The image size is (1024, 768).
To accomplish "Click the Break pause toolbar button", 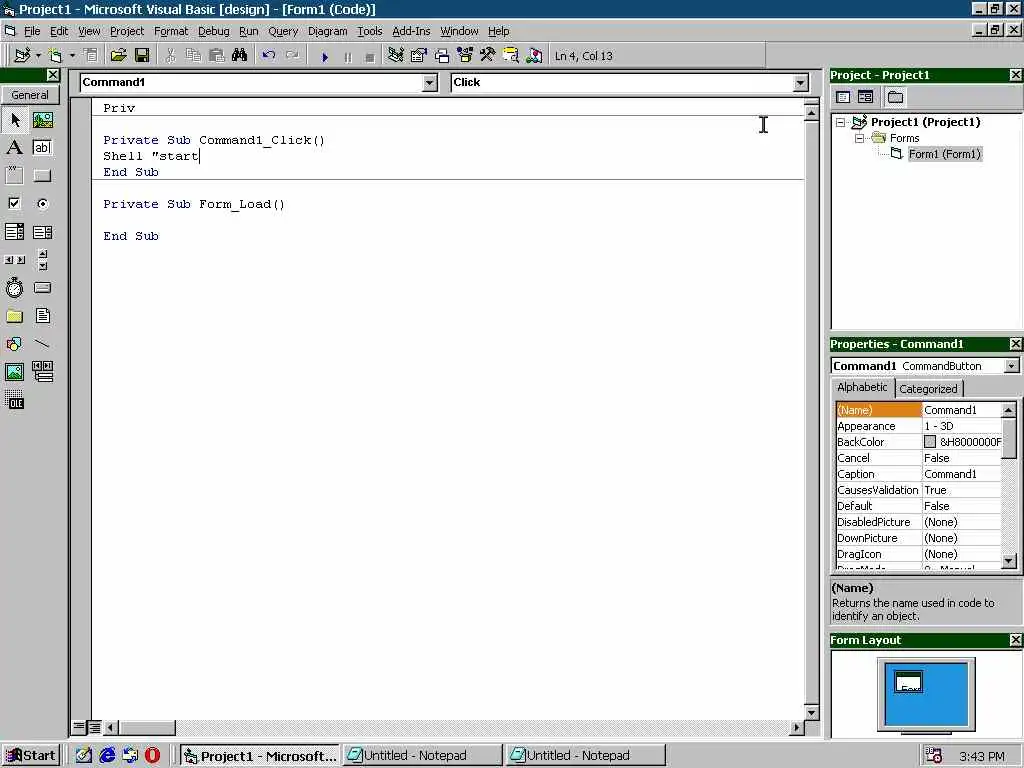I will pyautogui.click(x=347, y=57).
